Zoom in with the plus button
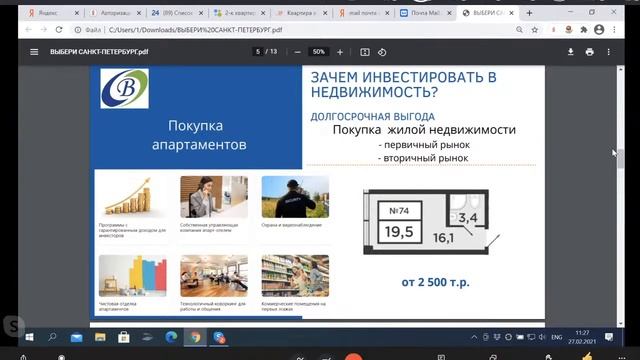The width and height of the screenshot is (640, 360). tap(340, 52)
